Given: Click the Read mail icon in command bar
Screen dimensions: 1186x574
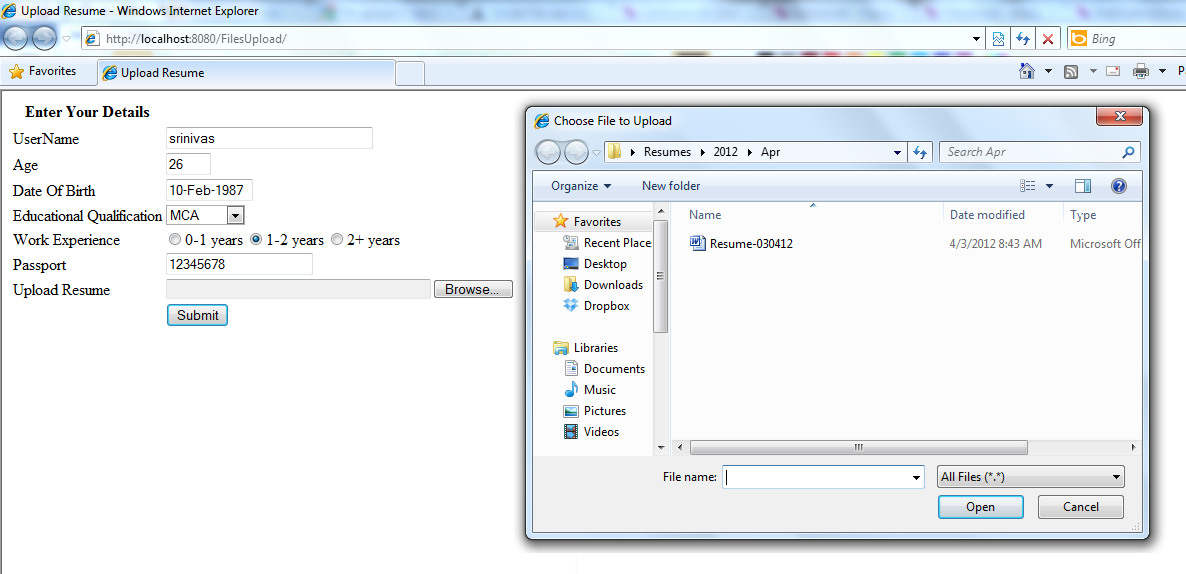Looking at the screenshot, I should [x=1113, y=72].
